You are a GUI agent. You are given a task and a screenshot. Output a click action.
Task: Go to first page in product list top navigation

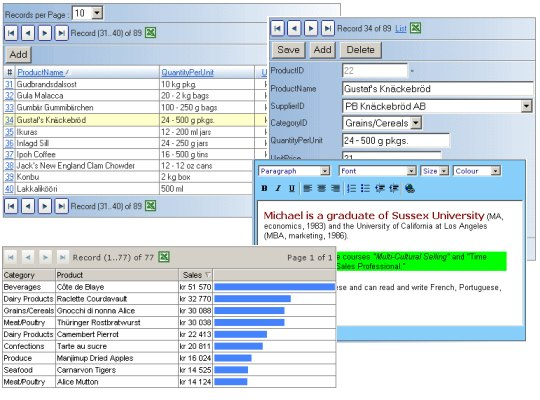pyautogui.click(x=11, y=33)
